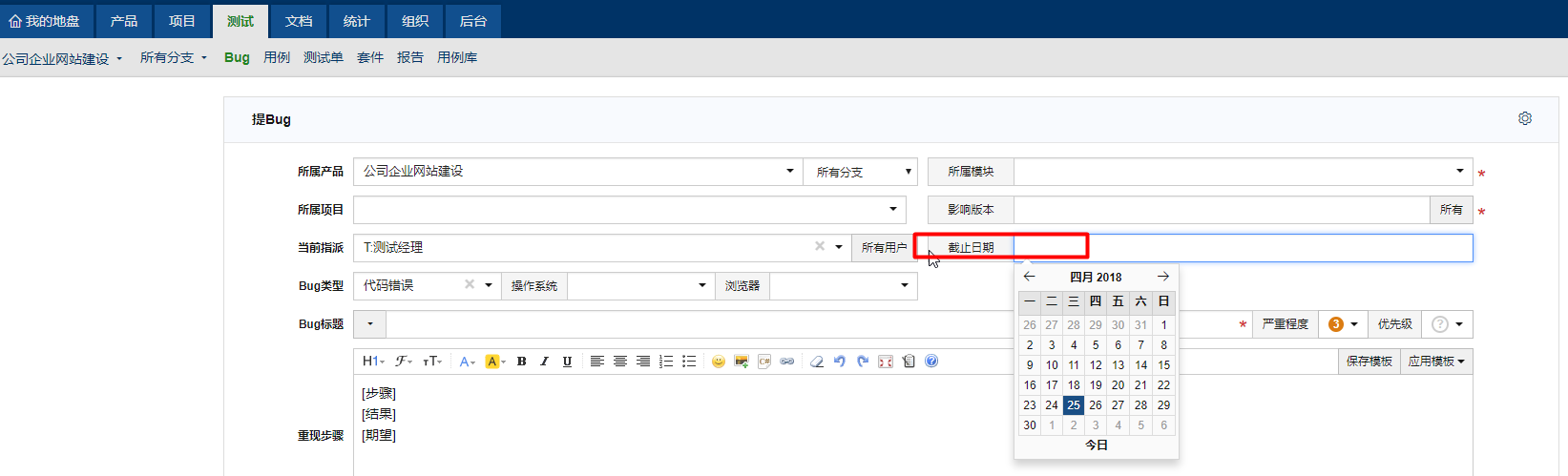Go to the previous month in calendar
The height and width of the screenshot is (476, 1568).
pos(1029,277)
